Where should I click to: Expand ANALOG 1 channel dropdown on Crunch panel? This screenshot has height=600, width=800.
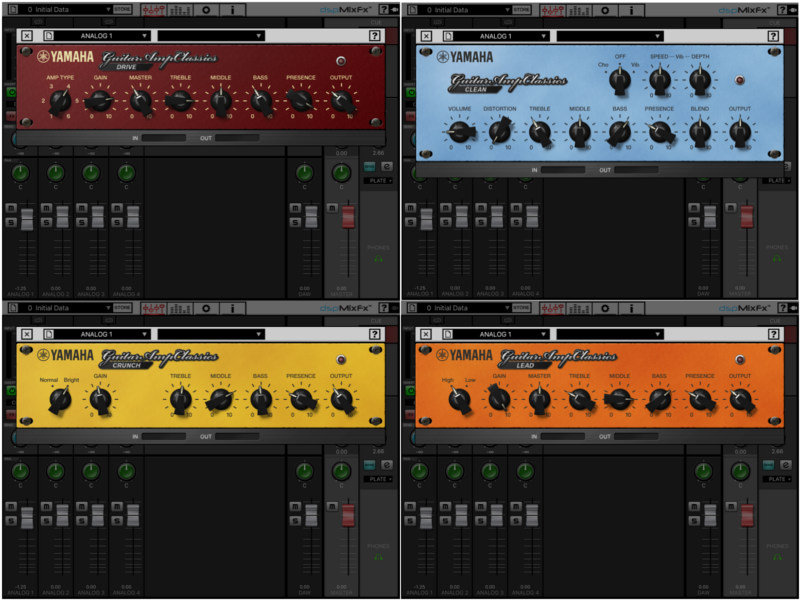(x=102, y=334)
